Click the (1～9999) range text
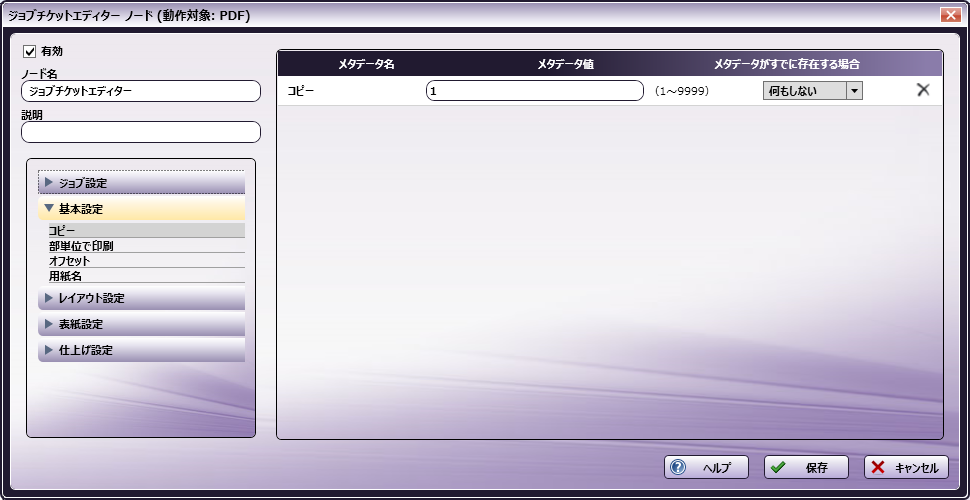This screenshot has height=500, width=970. (681, 91)
